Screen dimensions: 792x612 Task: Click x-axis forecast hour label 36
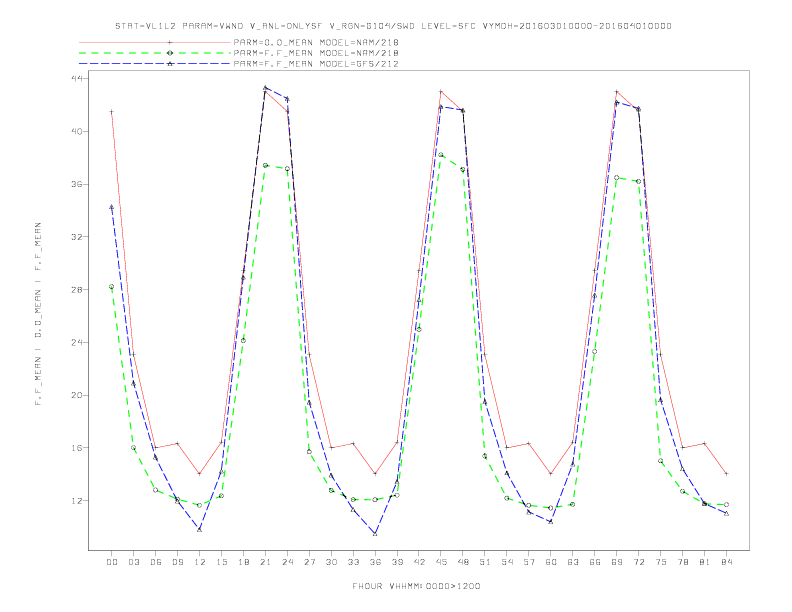pyautogui.click(x=375, y=562)
